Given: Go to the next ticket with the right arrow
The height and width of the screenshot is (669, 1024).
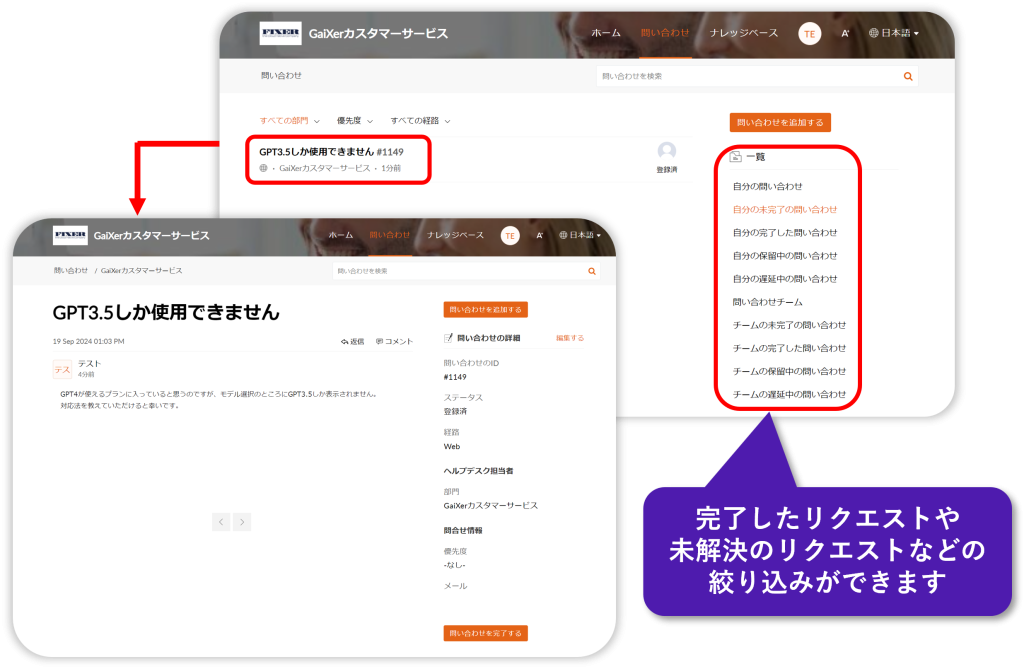Looking at the screenshot, I should (x=241, y=521).
